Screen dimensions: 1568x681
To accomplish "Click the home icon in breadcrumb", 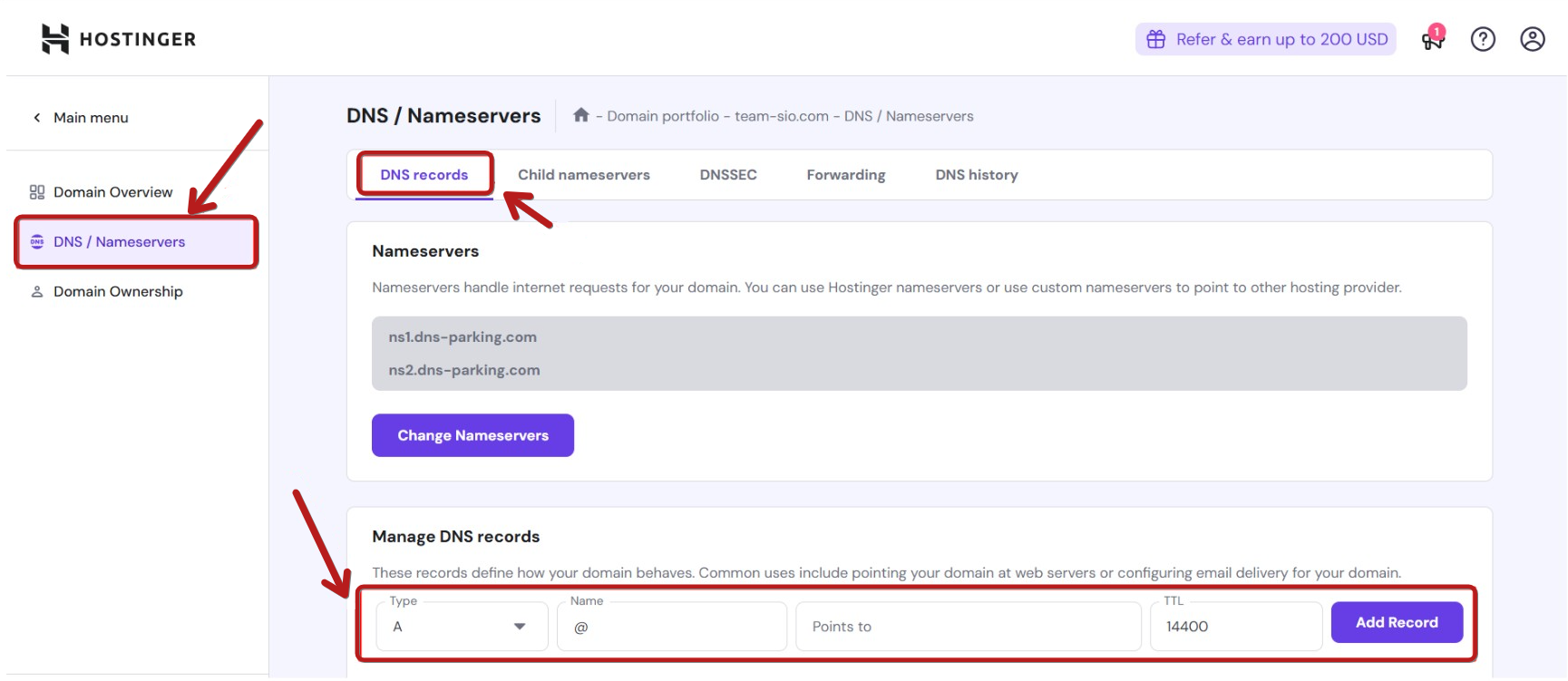I will [581, 115].
